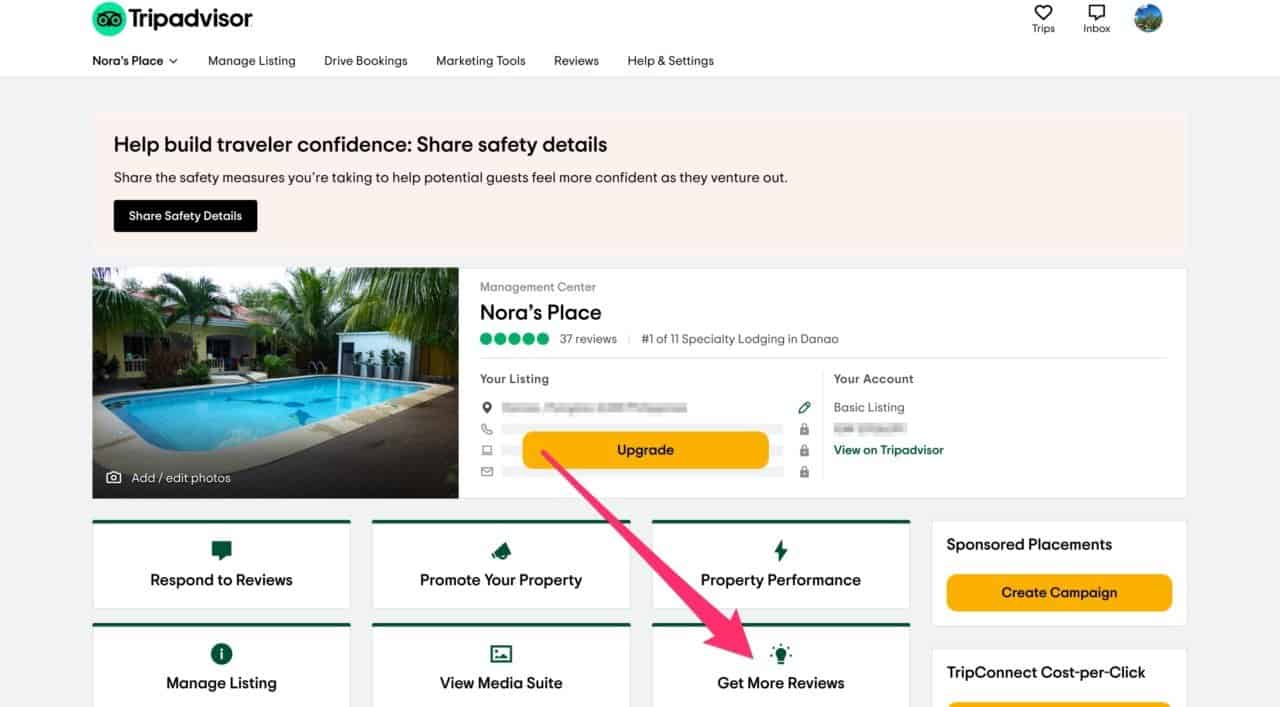The image size is (1280, 707).
Task: Click the info icon above Manage Listing card
Action: coord(221,654)
